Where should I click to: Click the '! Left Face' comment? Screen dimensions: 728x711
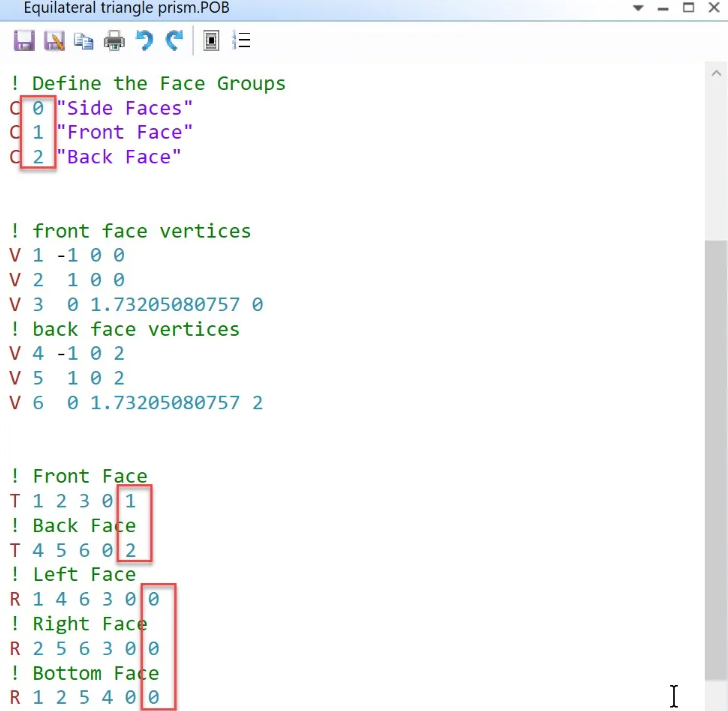(x=73, y=574)
